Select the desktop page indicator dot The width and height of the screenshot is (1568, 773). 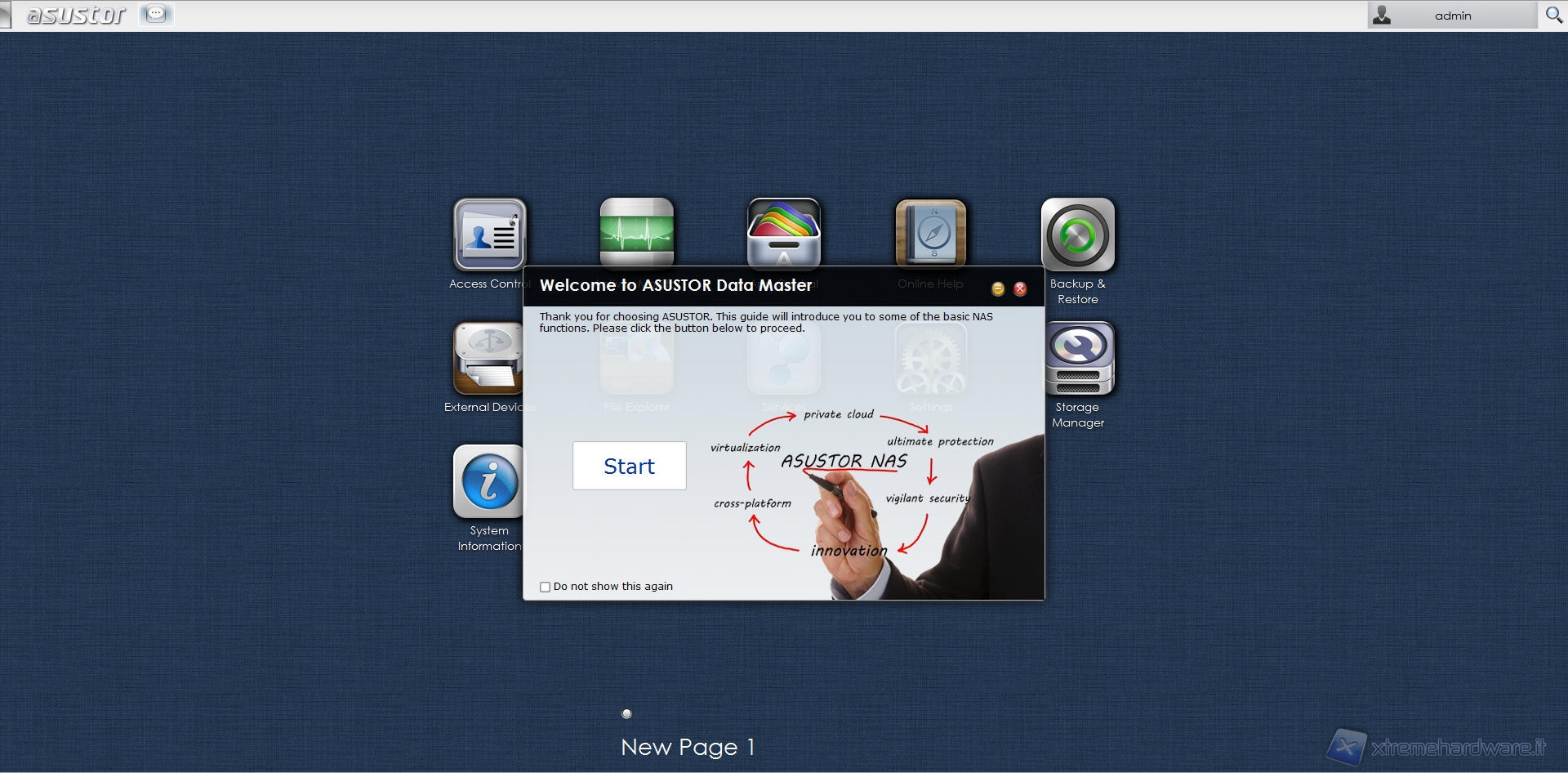[626, 713]
